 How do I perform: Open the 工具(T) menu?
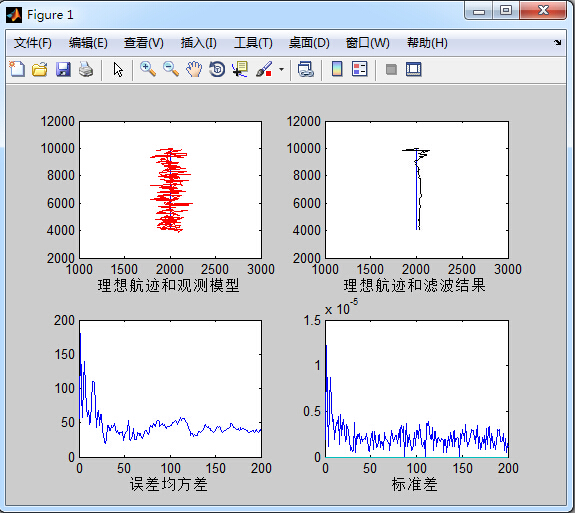253,43
